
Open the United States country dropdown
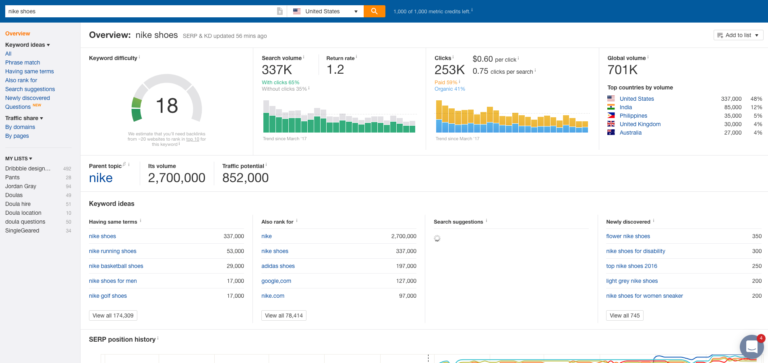click(x=325, y=11)
